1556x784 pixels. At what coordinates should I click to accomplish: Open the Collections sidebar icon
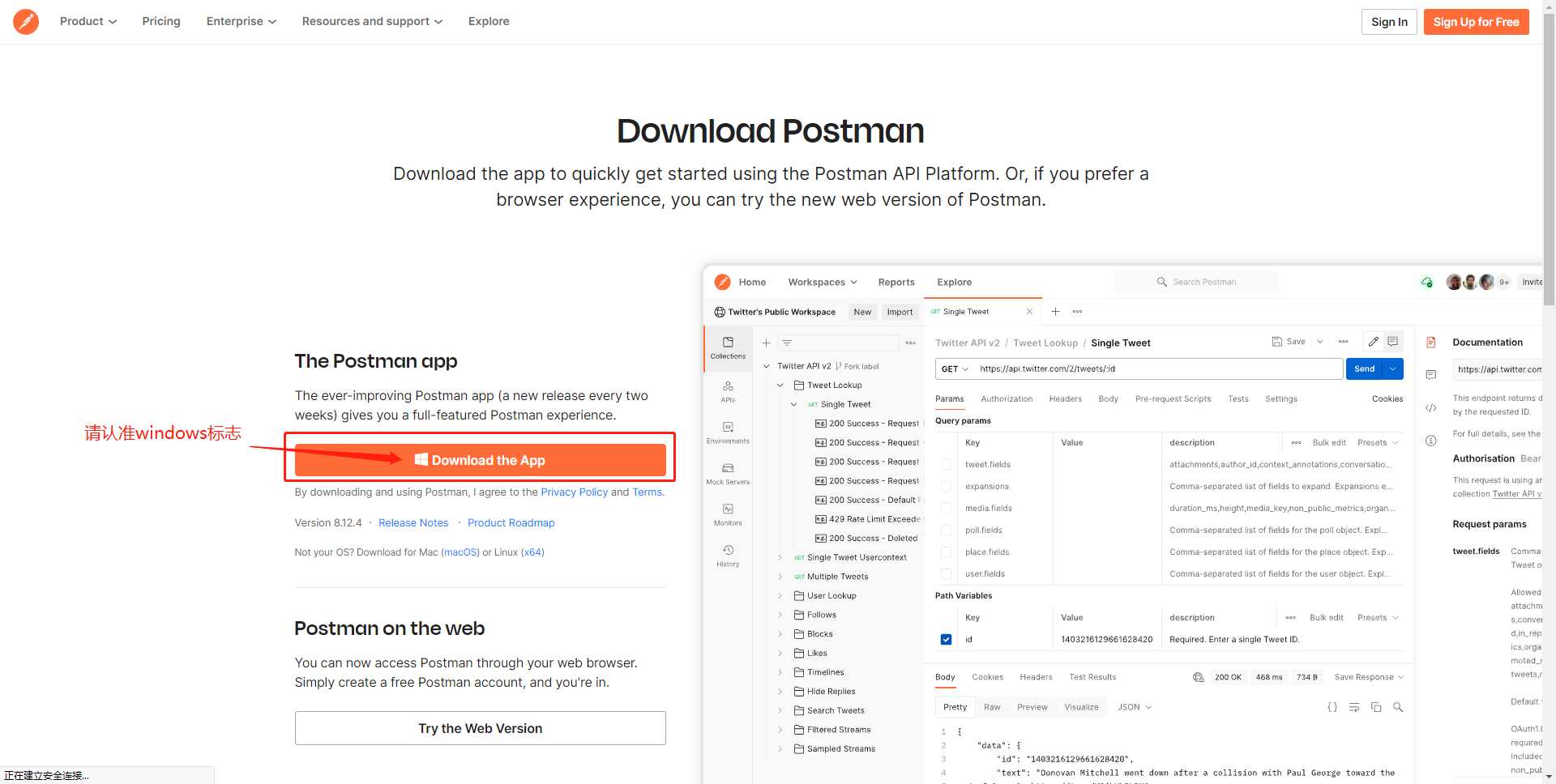[x=728, y=348]
